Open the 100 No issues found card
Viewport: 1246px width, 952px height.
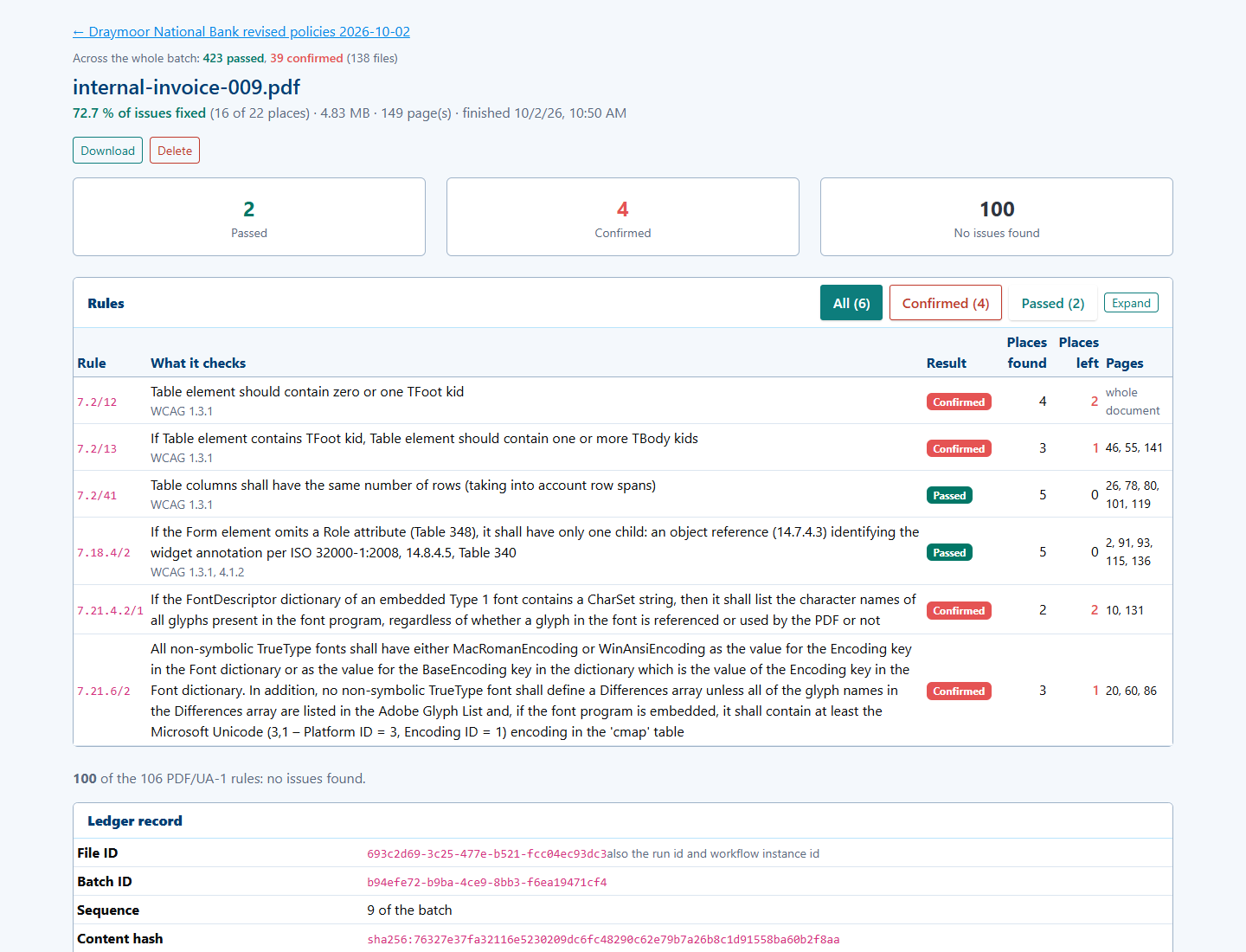click(997, 217)
